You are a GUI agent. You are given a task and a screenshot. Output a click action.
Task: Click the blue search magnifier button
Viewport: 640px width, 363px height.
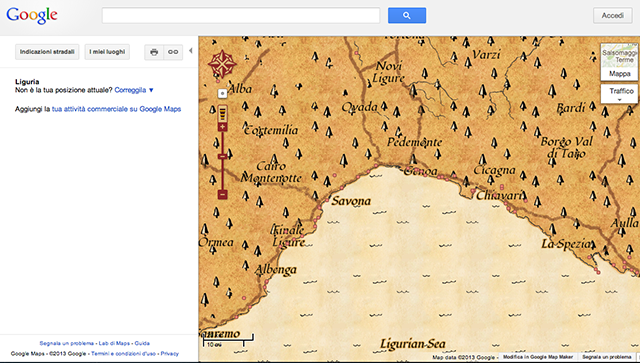pos(407,16)
